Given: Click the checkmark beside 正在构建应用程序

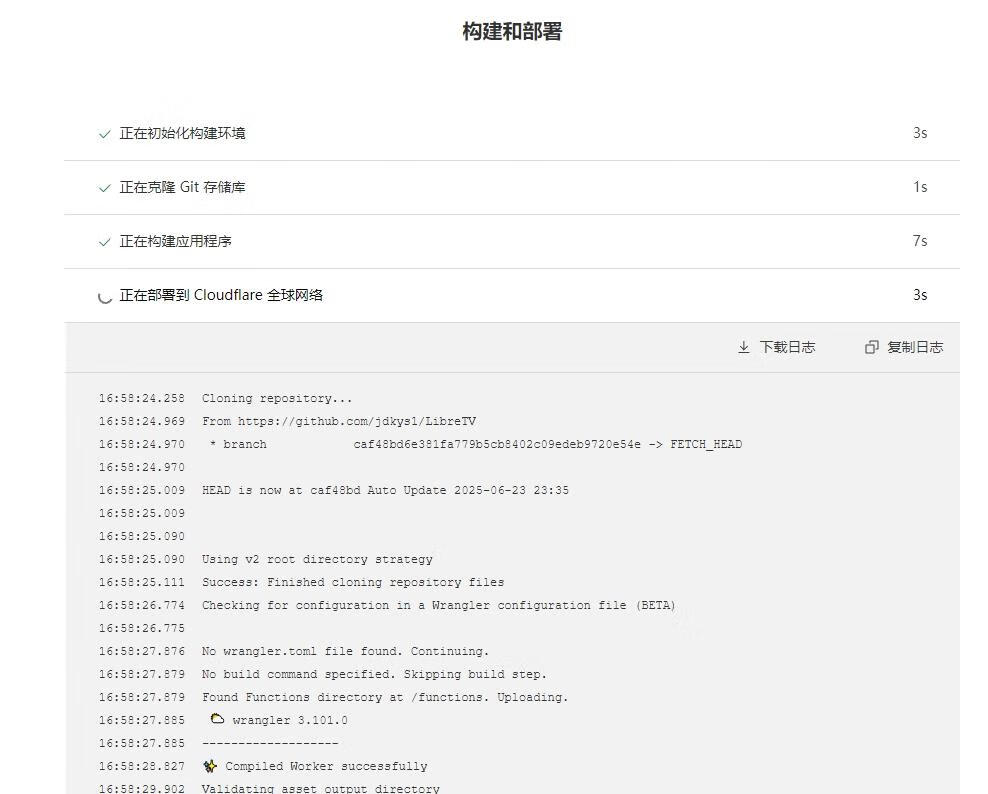Looking at the screenshot, I should tap(105, 240).
